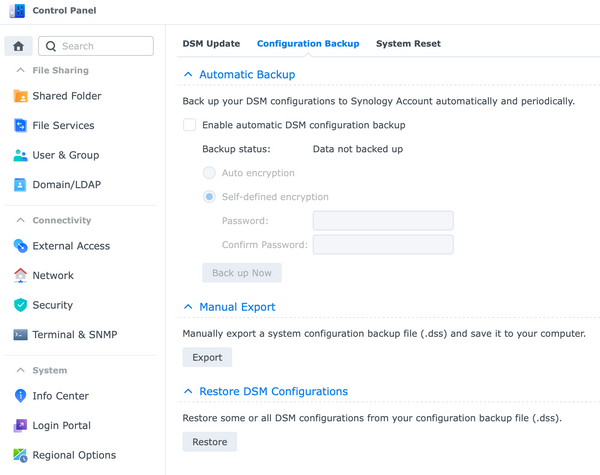Click the Restore button
This screenshot has height=475, width=600.
(210, 442)
